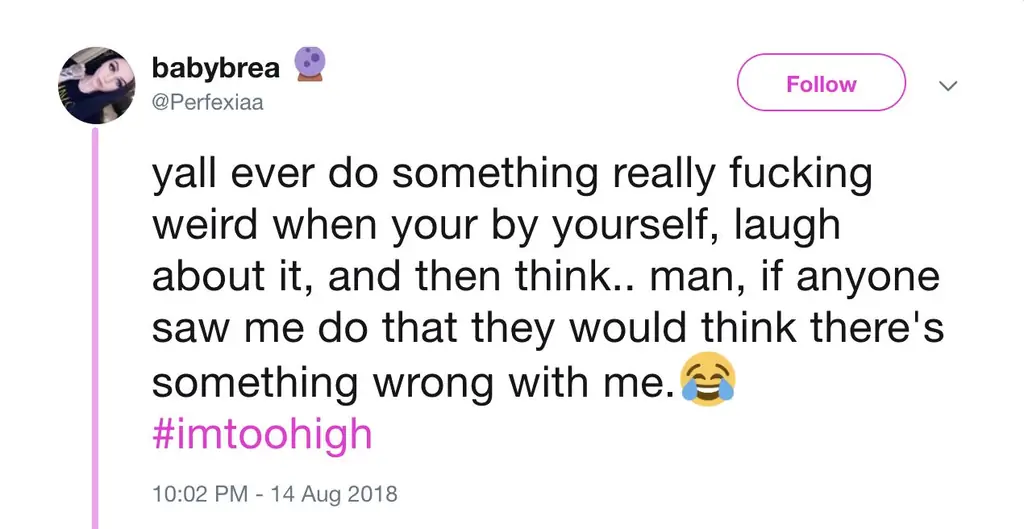Image resolution: width=1024 pixels, height=529 pixels.
Task: Click the word 'anyone' in tweet
Action: 868,280
